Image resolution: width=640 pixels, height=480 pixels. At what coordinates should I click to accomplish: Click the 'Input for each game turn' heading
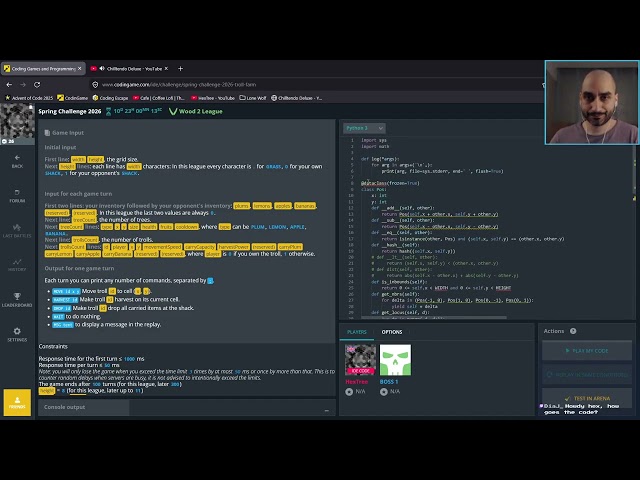78,193
